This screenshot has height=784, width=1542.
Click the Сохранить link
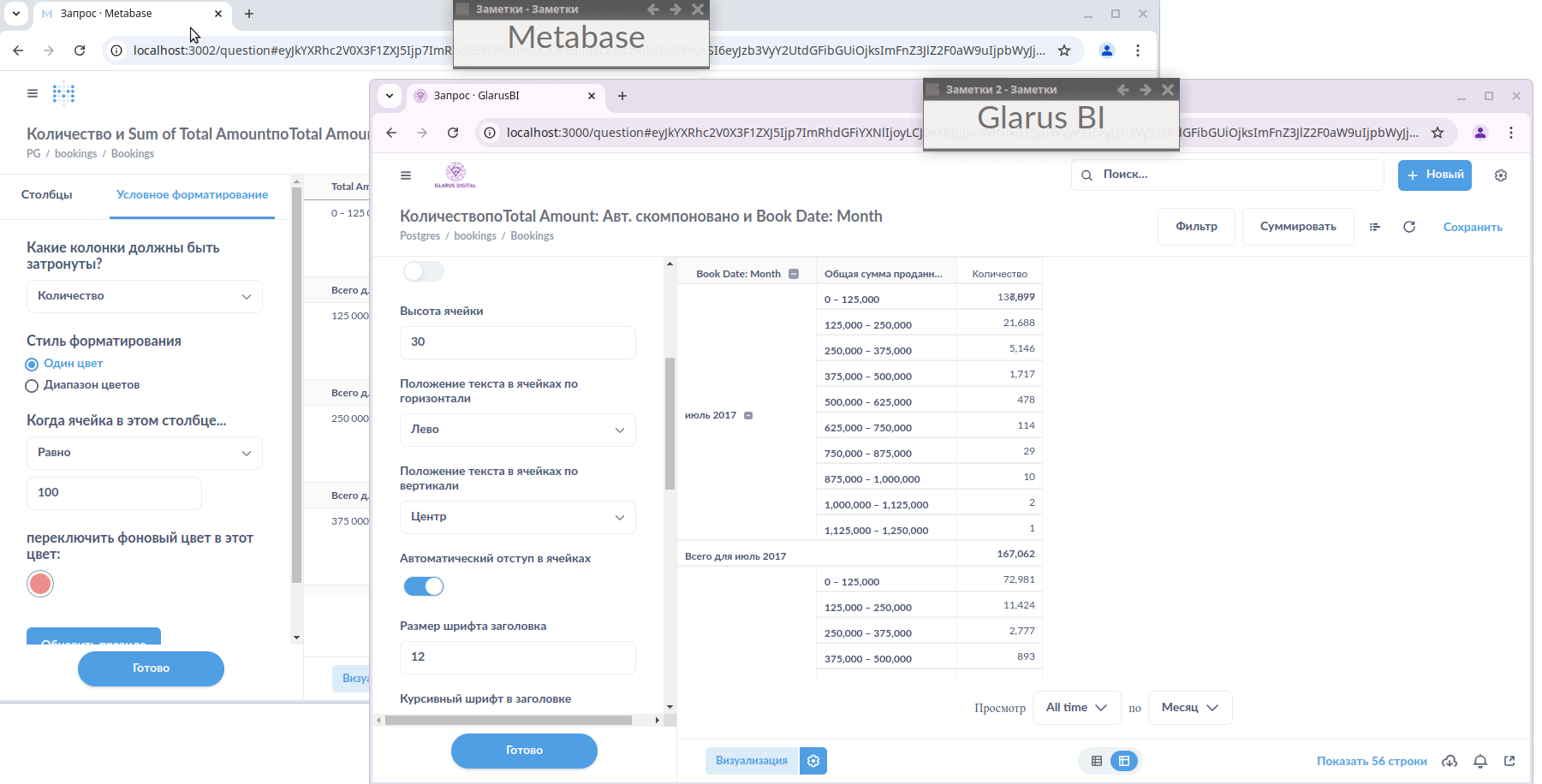tap(1473, 227)
